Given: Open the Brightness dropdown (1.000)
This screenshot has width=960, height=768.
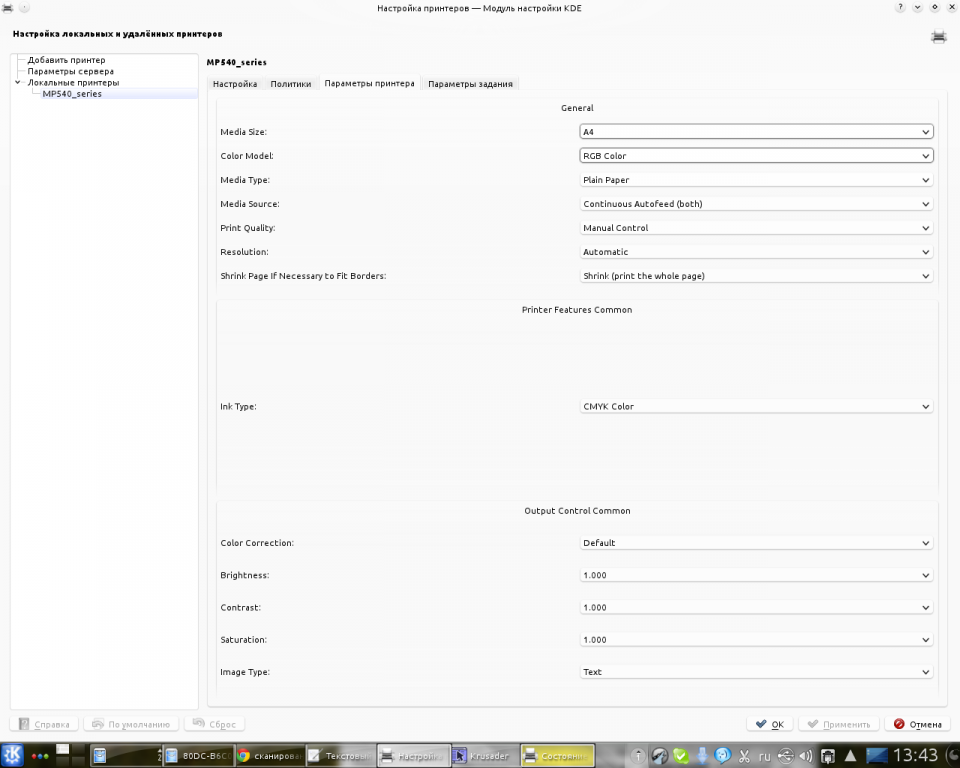Looking at the screenshot, I should click(x=756, y=575).
